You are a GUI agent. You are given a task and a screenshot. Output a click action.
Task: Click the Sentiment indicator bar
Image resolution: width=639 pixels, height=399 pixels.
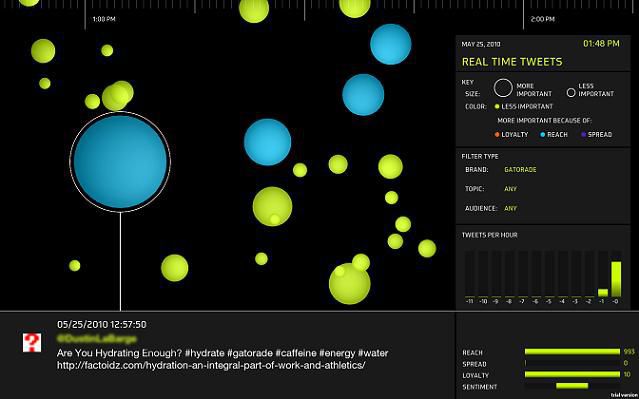coord(572,386)
